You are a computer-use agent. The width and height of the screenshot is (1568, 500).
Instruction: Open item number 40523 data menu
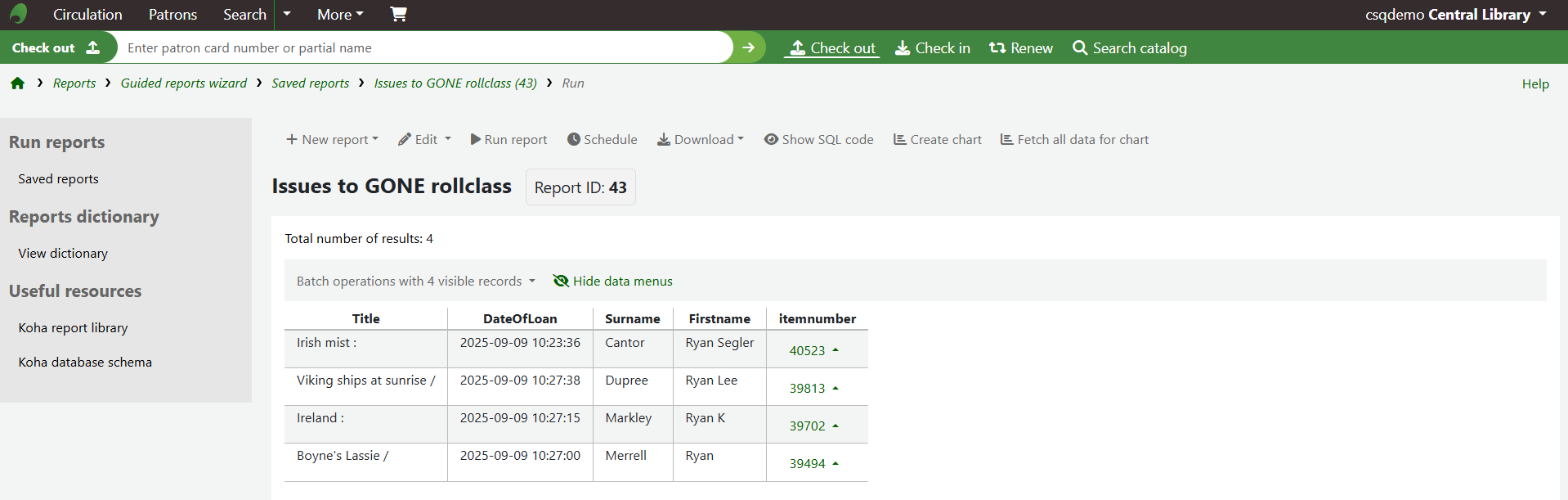(814, 350)
